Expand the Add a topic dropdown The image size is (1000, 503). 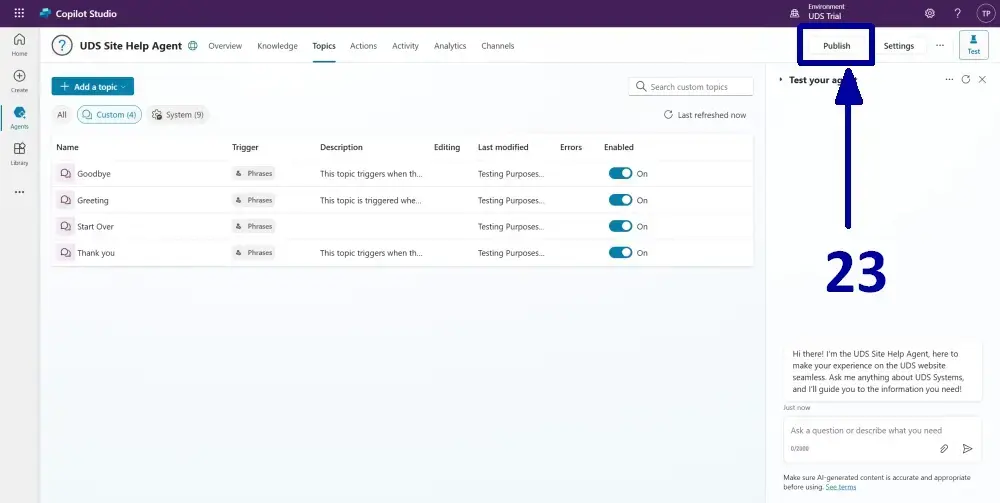92,87
